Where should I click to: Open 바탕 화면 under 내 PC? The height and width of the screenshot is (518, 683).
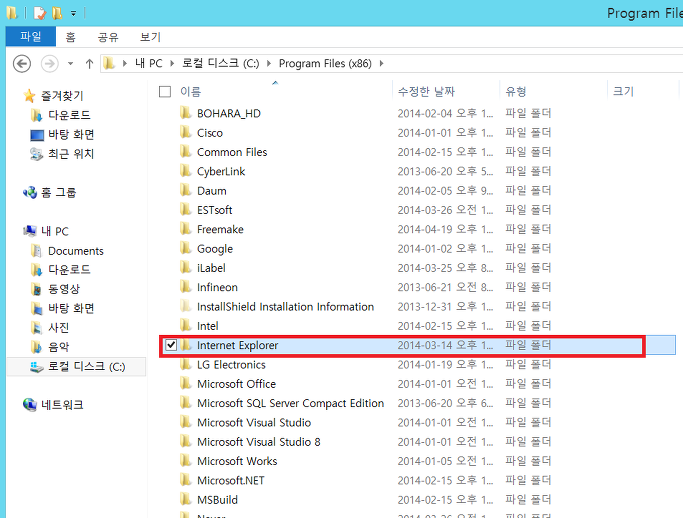(71, 308)
